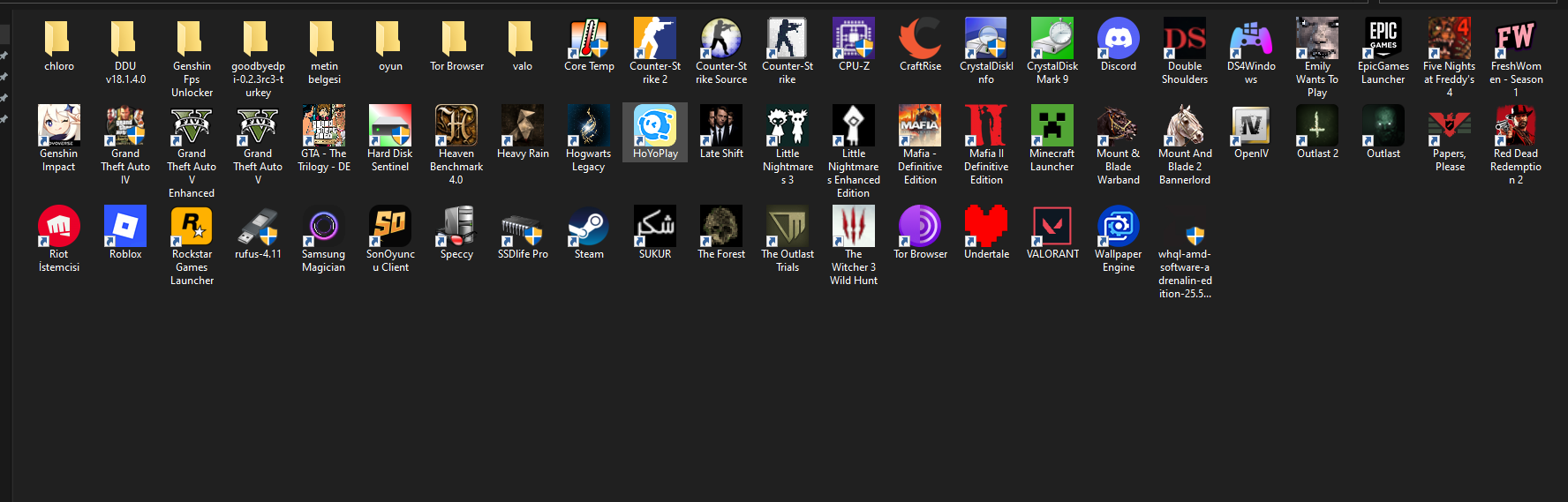Screen dimensions: 1568x502
Task: Select CrystalDiskInfo icon
Action: click(x=986, y=38)
